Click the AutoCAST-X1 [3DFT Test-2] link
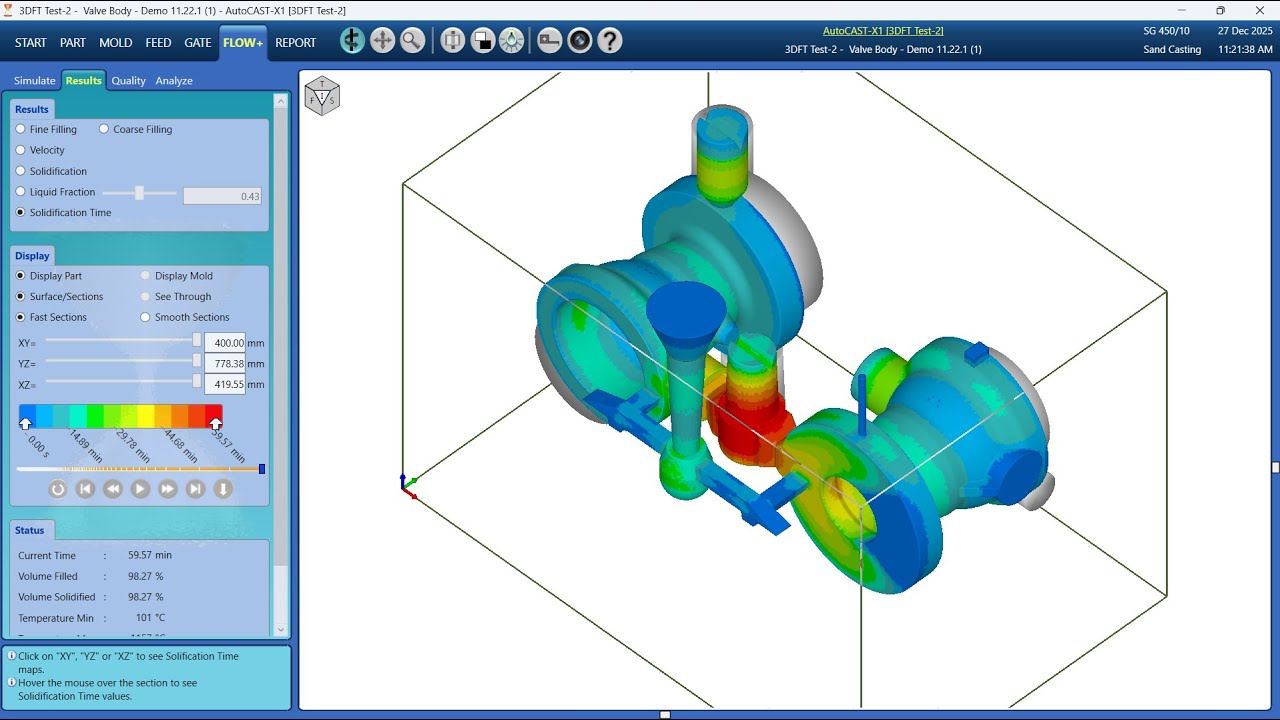Image resolution: width=1280 pixels, height=720 pixels. tap(883, 31)
